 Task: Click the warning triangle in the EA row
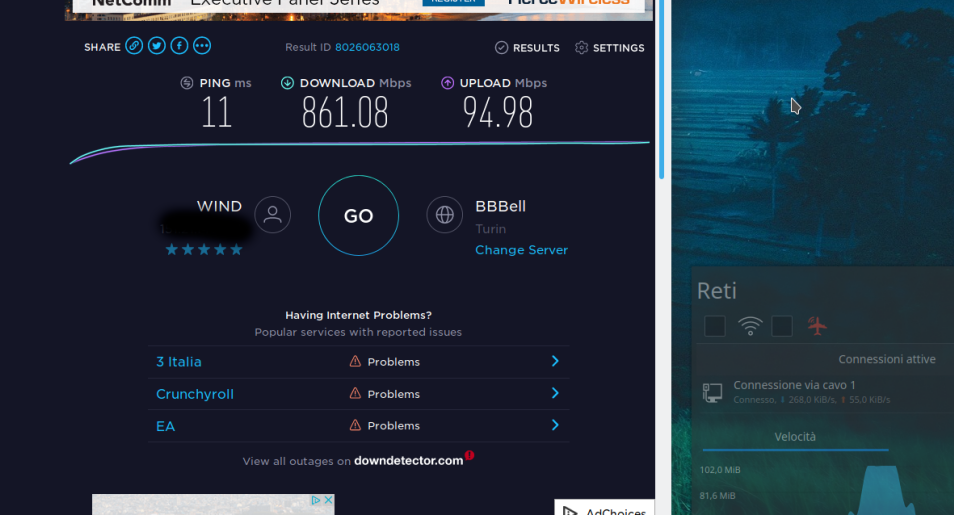click(355, 425)
